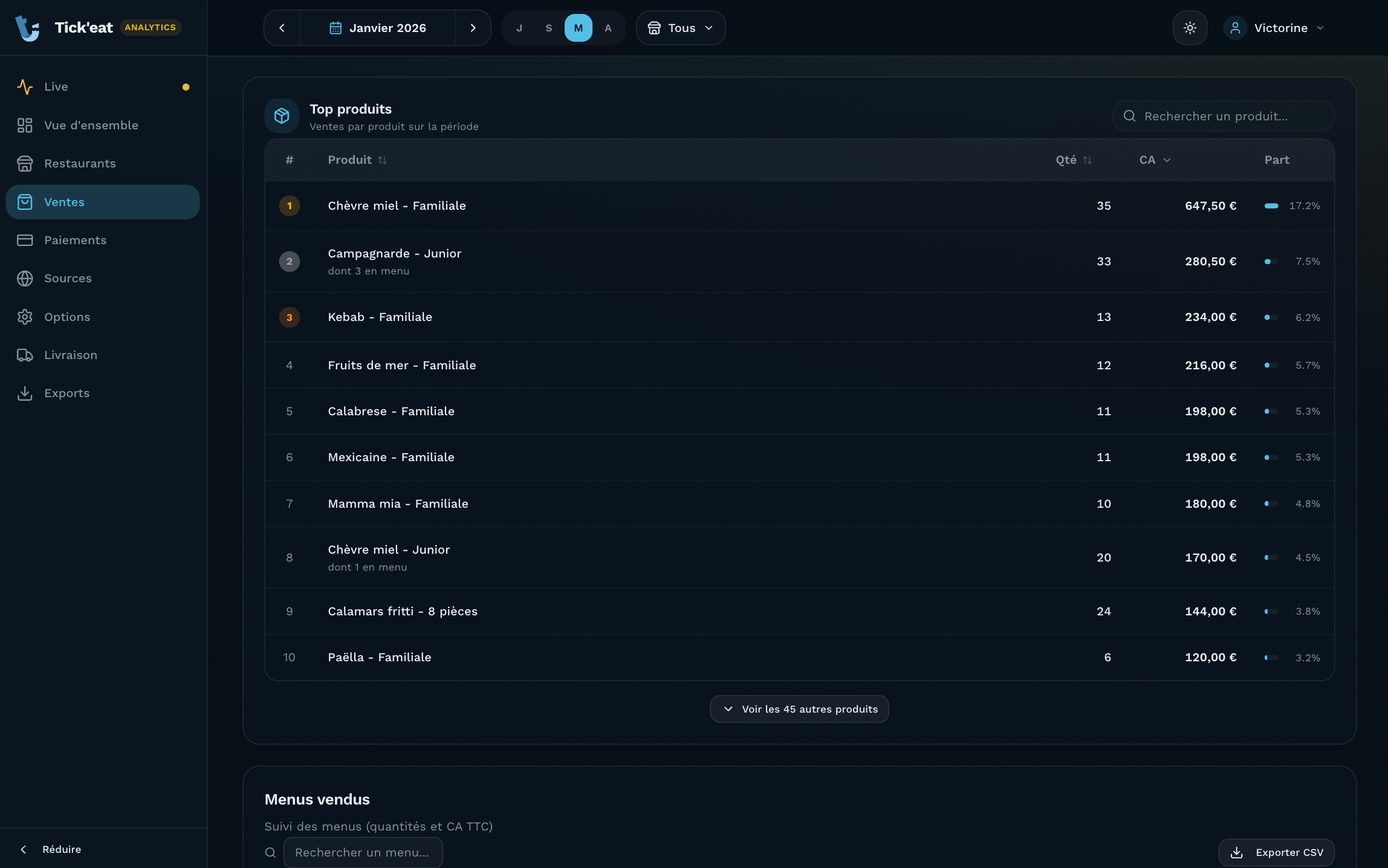Click the Sources globe icon
The height and width of the screenshot is (868, 1388).
point(25,279)
